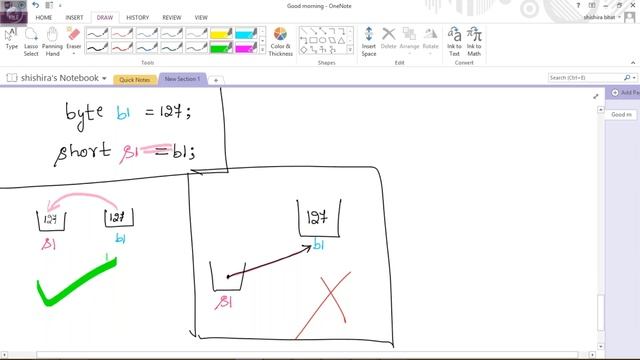
Task: Open the REVIEW ribbon tab
Action: (172, 18)
